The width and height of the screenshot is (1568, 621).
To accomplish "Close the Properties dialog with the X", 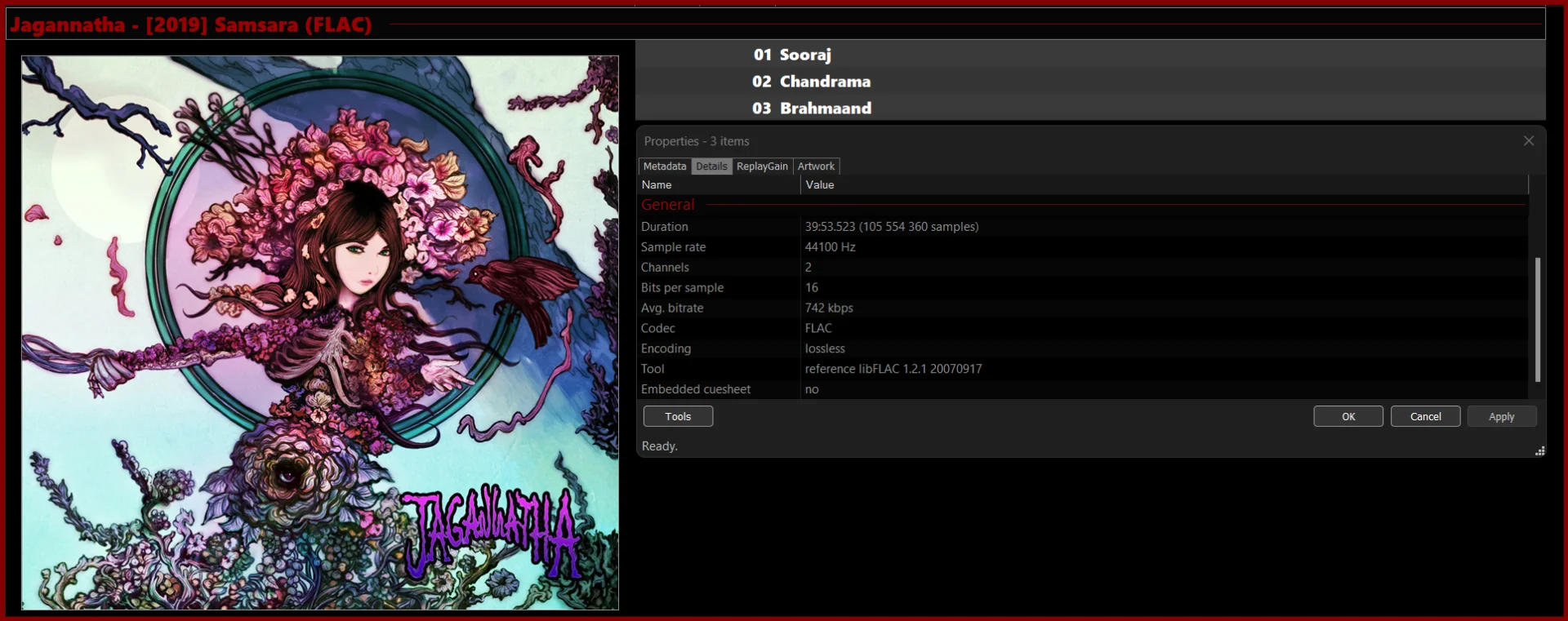I will click(x=1529, y=141).
